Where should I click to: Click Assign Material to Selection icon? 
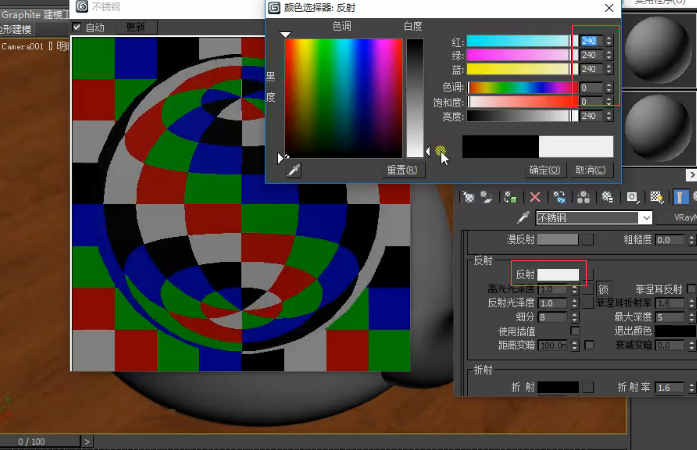click(x=510, y=197)
